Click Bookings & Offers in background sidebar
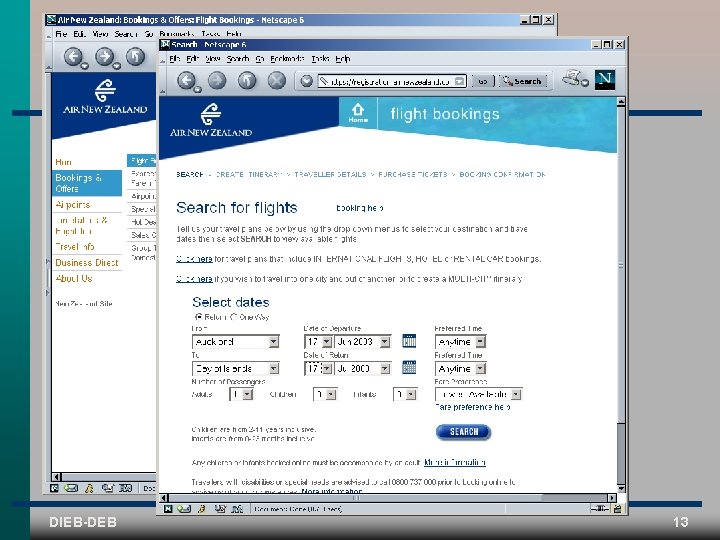Viewport: 720px width, 540px height. click(87, 183)
